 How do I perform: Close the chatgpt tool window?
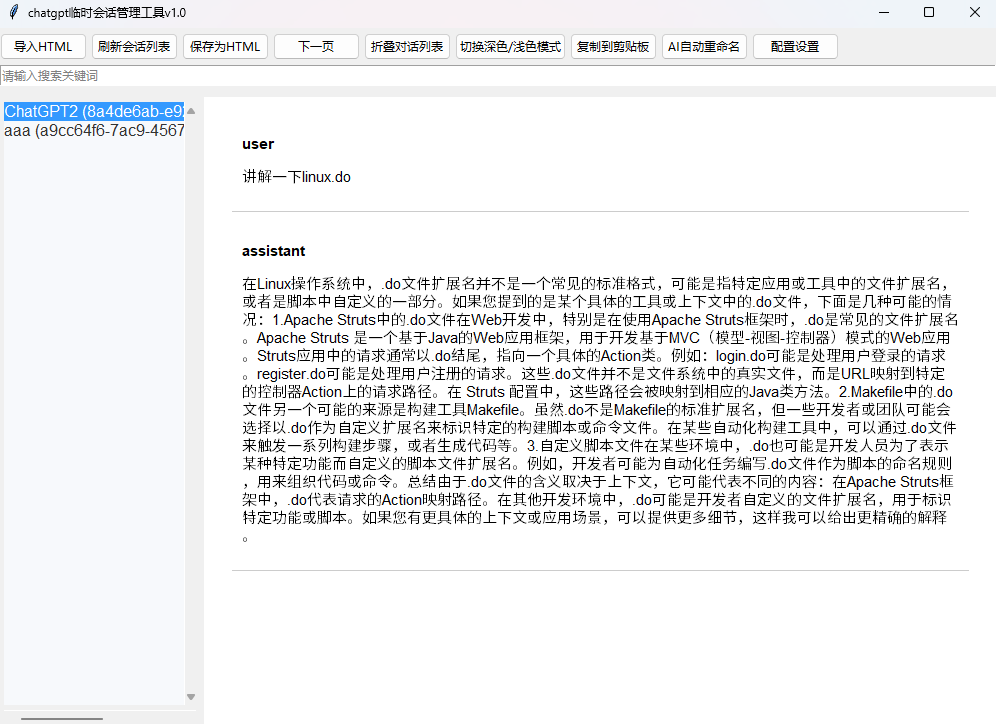coord(974,12)
